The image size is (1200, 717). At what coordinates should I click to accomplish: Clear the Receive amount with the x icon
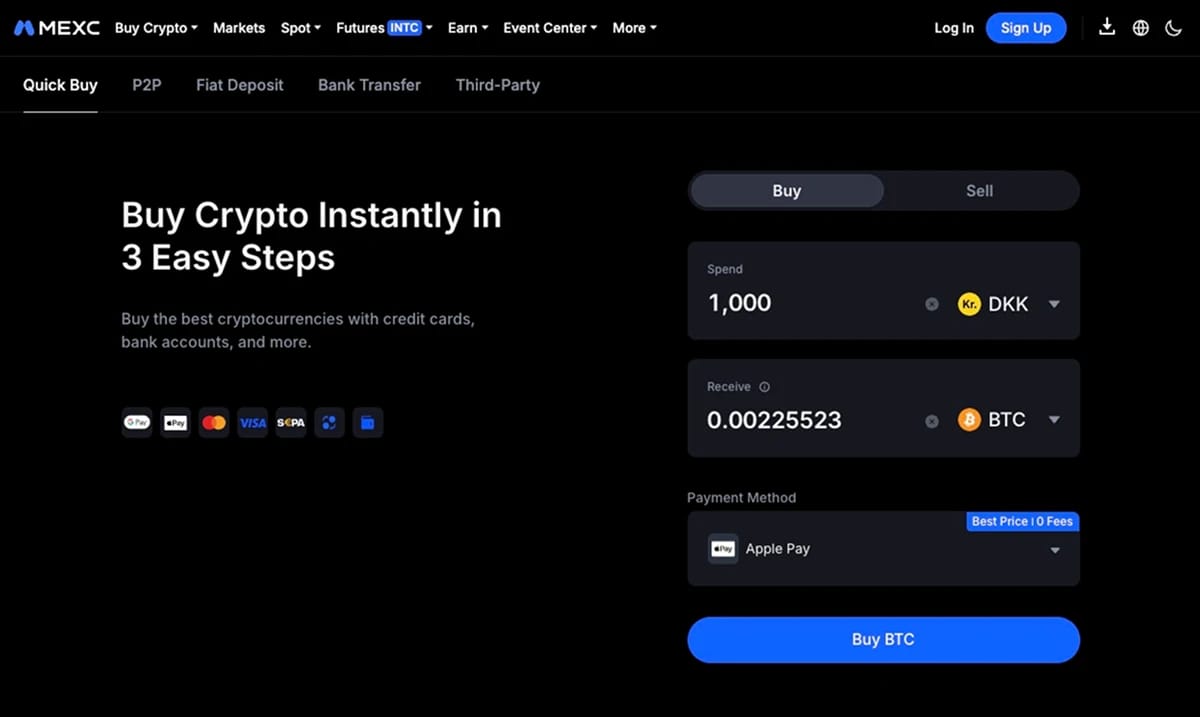point(932,421)
